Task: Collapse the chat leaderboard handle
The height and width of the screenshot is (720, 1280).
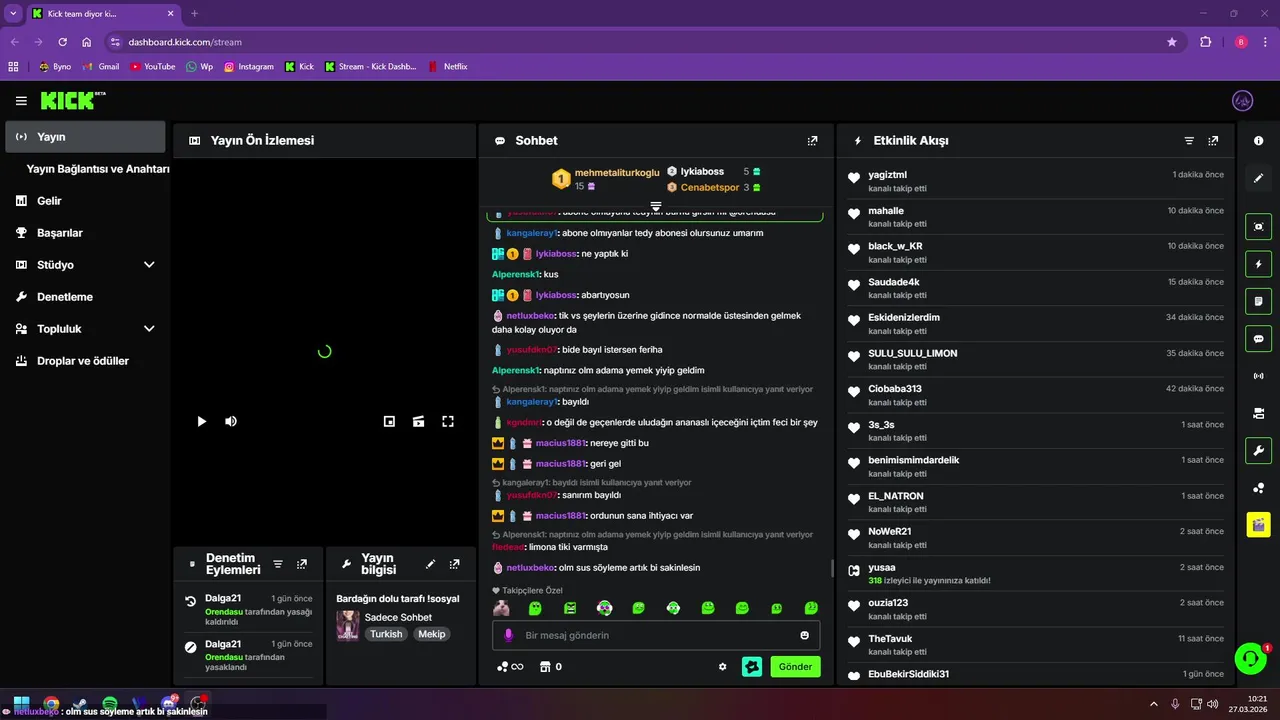Action: point(656,206)
